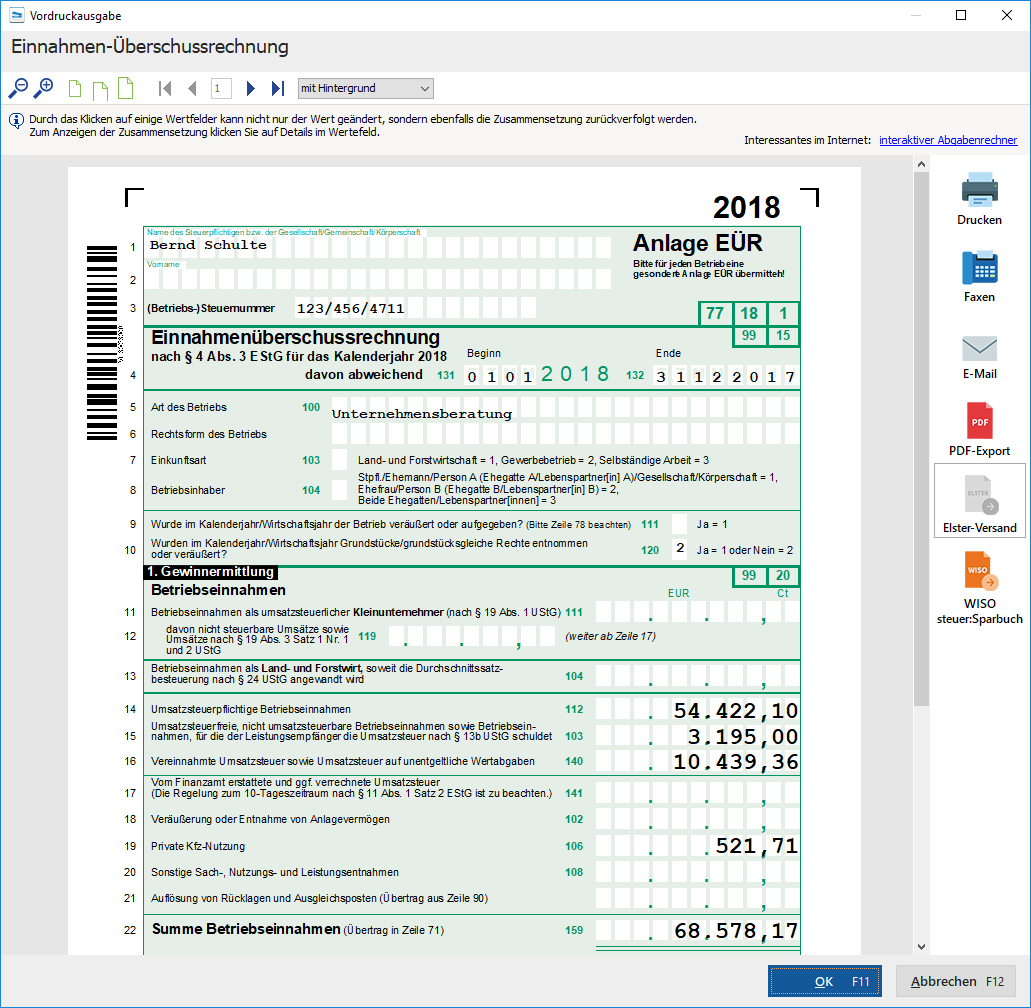Open the 'mit Hintergrund' dropdown

pos(365,89)
